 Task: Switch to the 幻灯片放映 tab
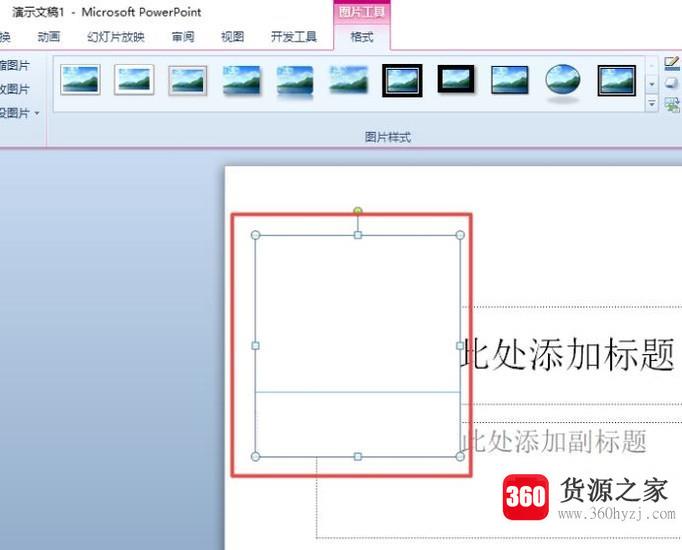[x=116, y=37]
